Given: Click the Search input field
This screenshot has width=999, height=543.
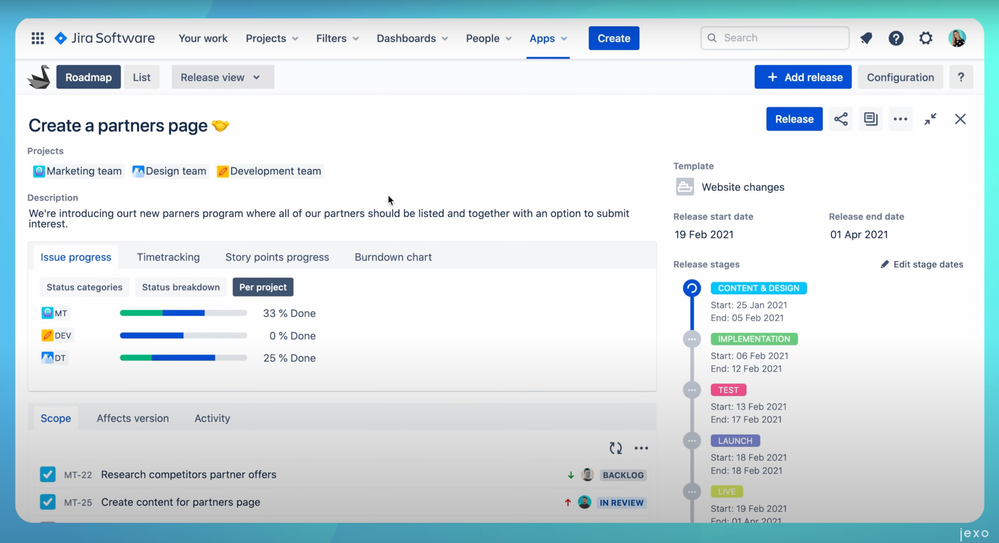Looking at the screenshot, I should [775, 38].
